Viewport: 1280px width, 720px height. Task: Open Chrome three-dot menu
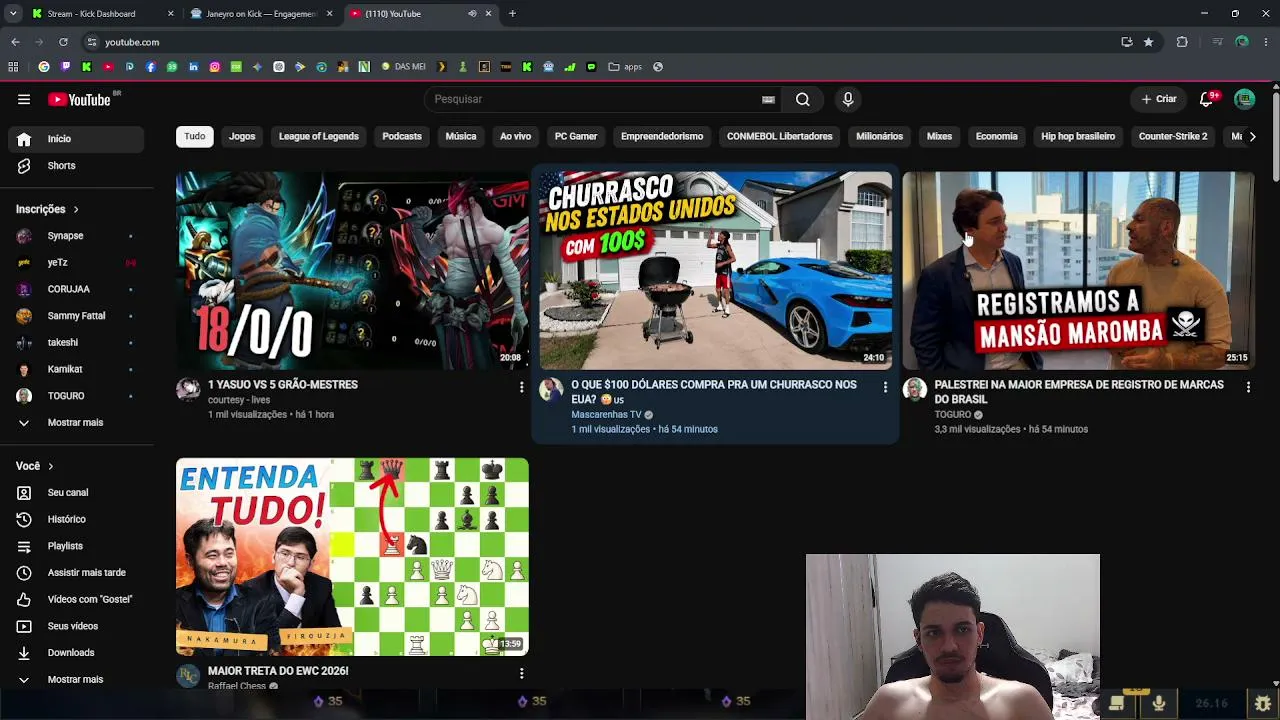(x=1266, y=42)
